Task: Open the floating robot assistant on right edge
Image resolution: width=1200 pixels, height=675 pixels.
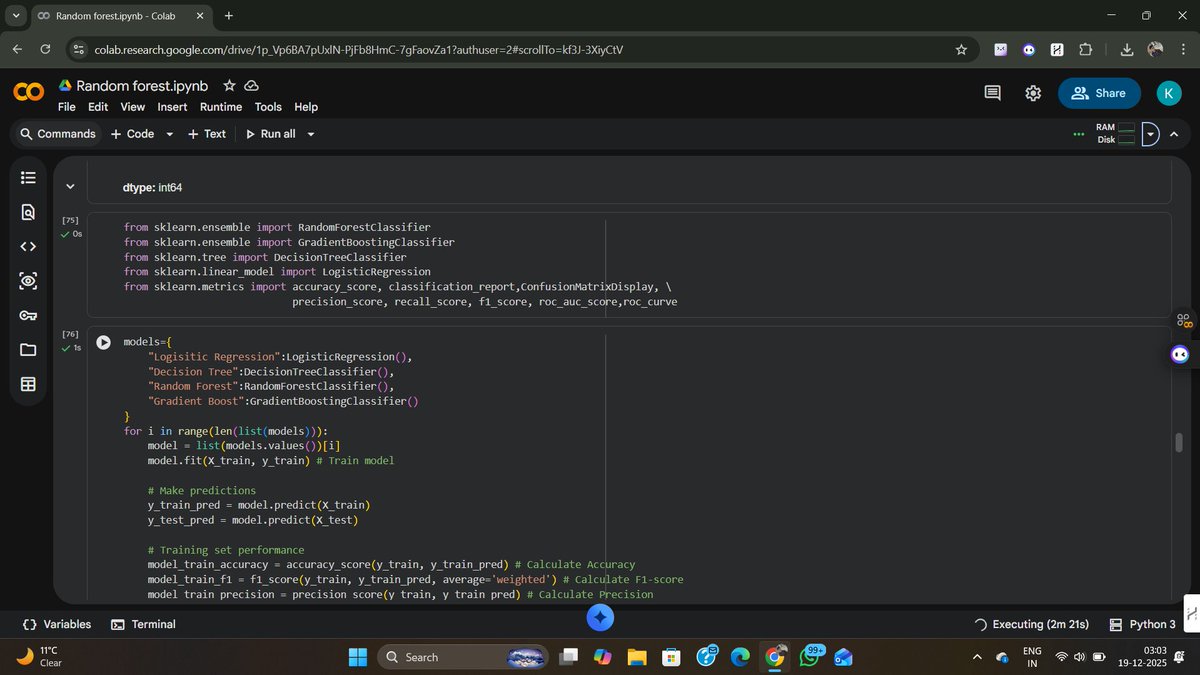Action: click(1180, 354)
